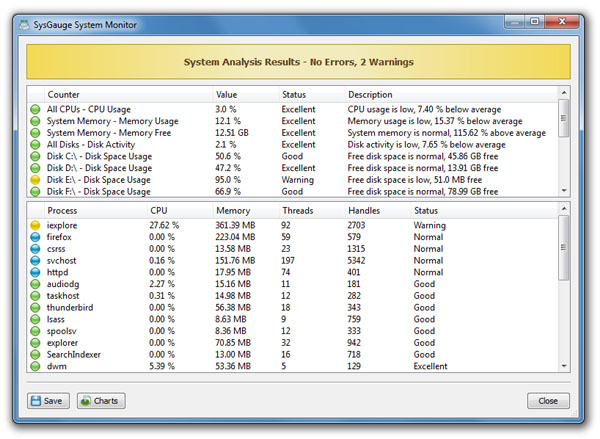Click the blue status icon next to svchost
The height and width of the screenshot is (439, 600).
click(x=35, y=261)
